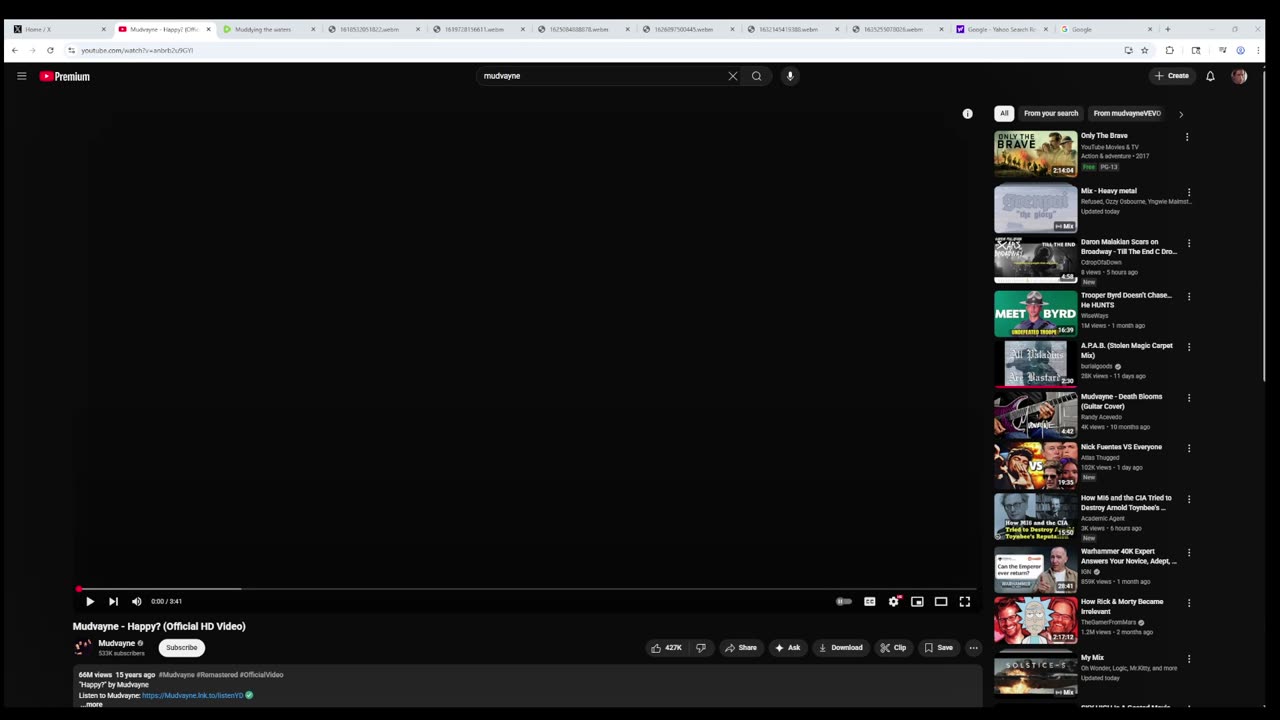This screenshot has height=720, width=1280.
Task: Download the video
Action: 840,648
